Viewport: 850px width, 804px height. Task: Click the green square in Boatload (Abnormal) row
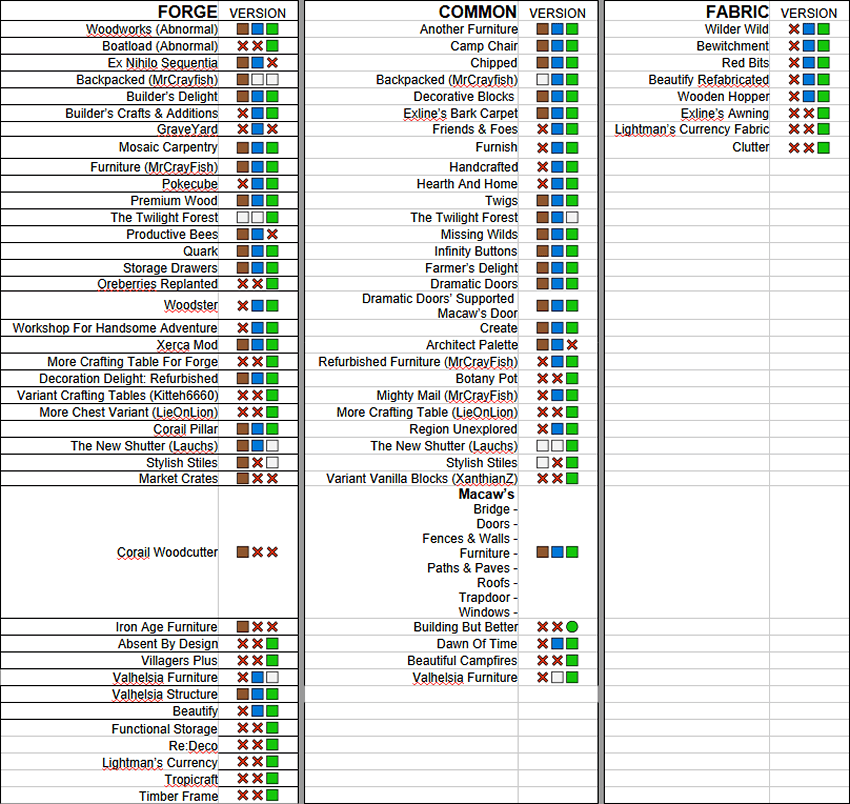272,46
